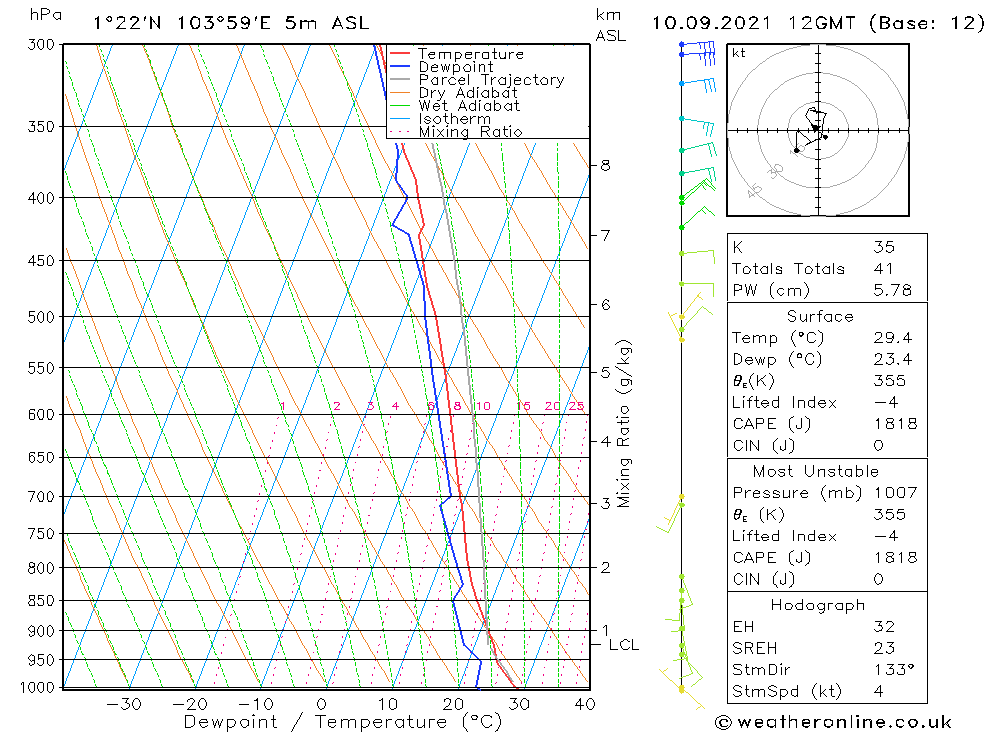Click the hPa unit label
Image resolution: width=1000 pixels, height=733 pixels.
point(45,15)
